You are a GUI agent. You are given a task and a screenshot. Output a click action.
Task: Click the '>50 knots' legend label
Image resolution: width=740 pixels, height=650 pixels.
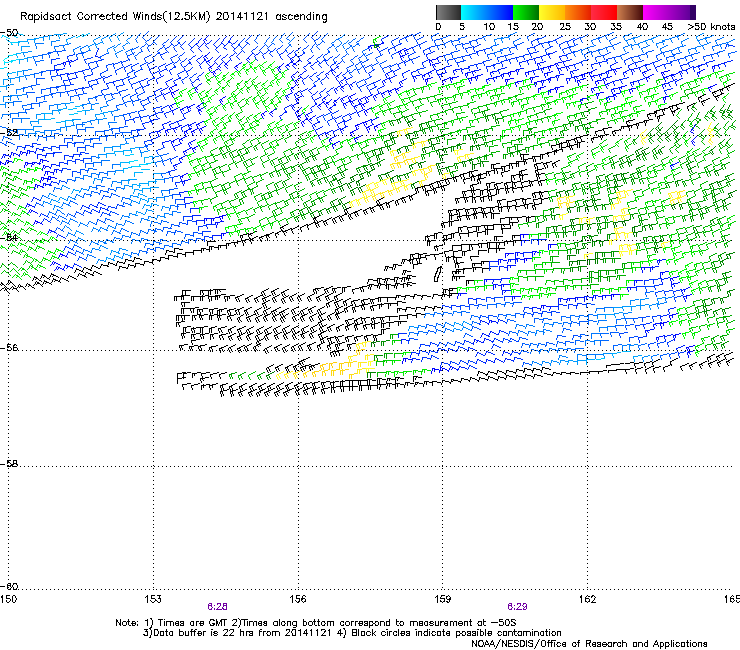point(711,27)
